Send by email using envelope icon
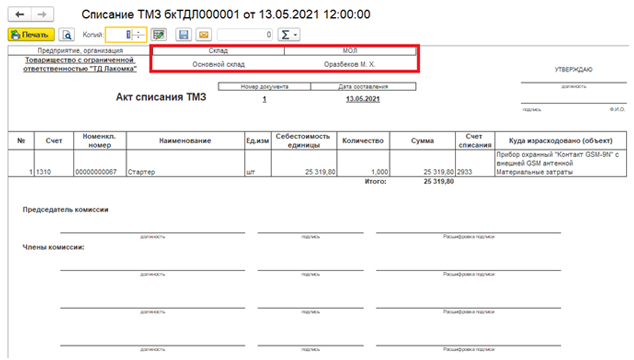This screenshot has width=634, height=360. tap(204, 35)
